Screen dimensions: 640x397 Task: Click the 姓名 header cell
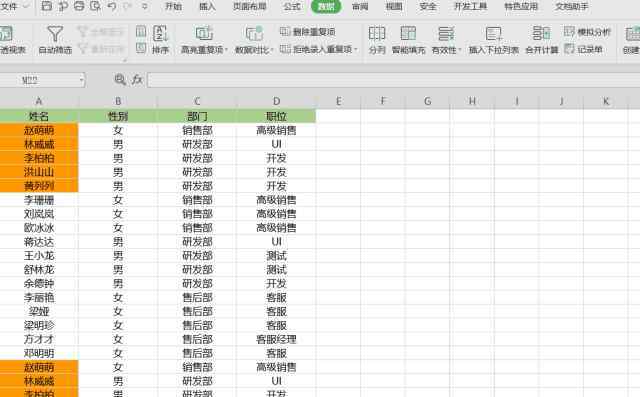pyautogui.click(x=39, y=116)
